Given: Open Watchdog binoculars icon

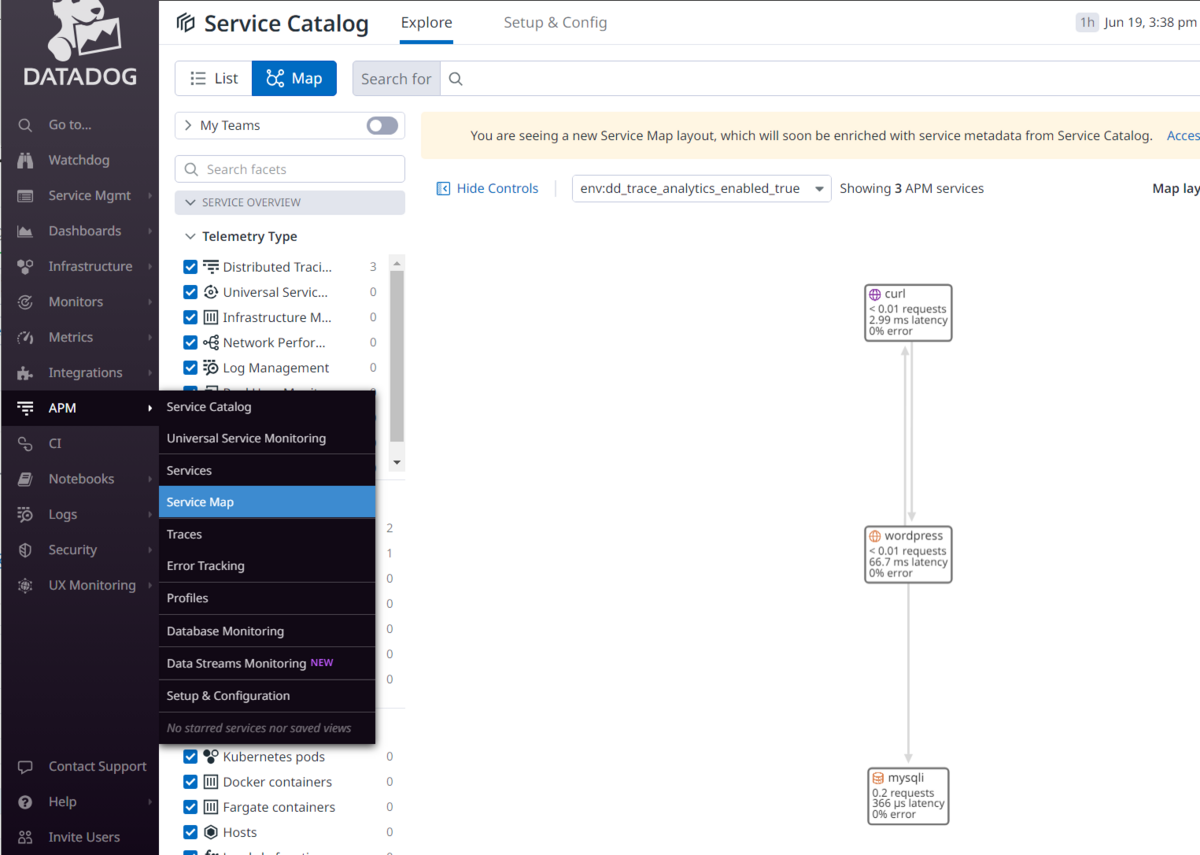Looking at the screenshot, I should (25, 160).
